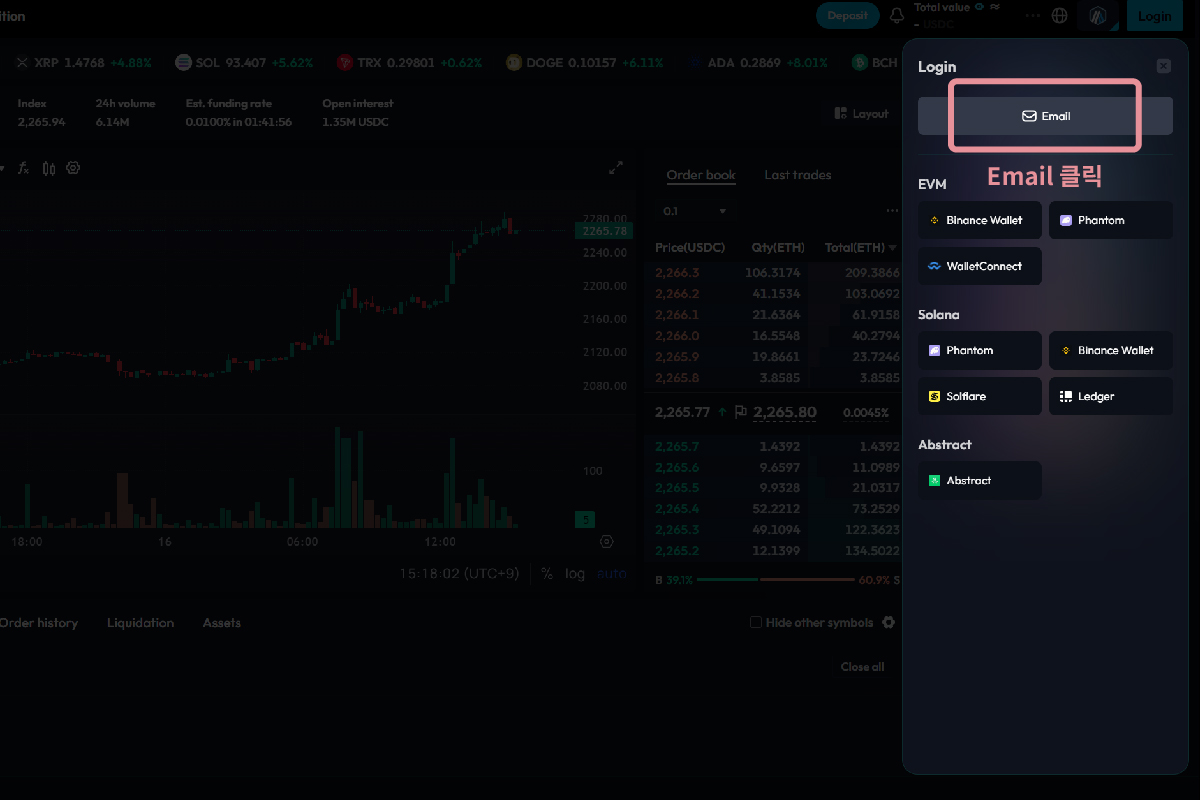Open the Total(ETH) column unit dropdown
The image size is (1200, 800).
pos(892,247)
